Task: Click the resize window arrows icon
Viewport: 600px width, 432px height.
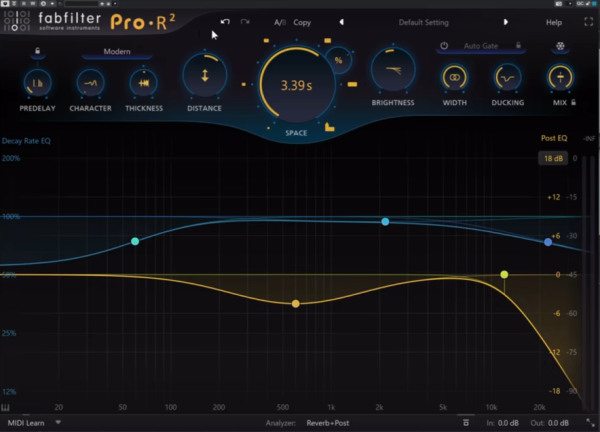Action: pos(590,422)
